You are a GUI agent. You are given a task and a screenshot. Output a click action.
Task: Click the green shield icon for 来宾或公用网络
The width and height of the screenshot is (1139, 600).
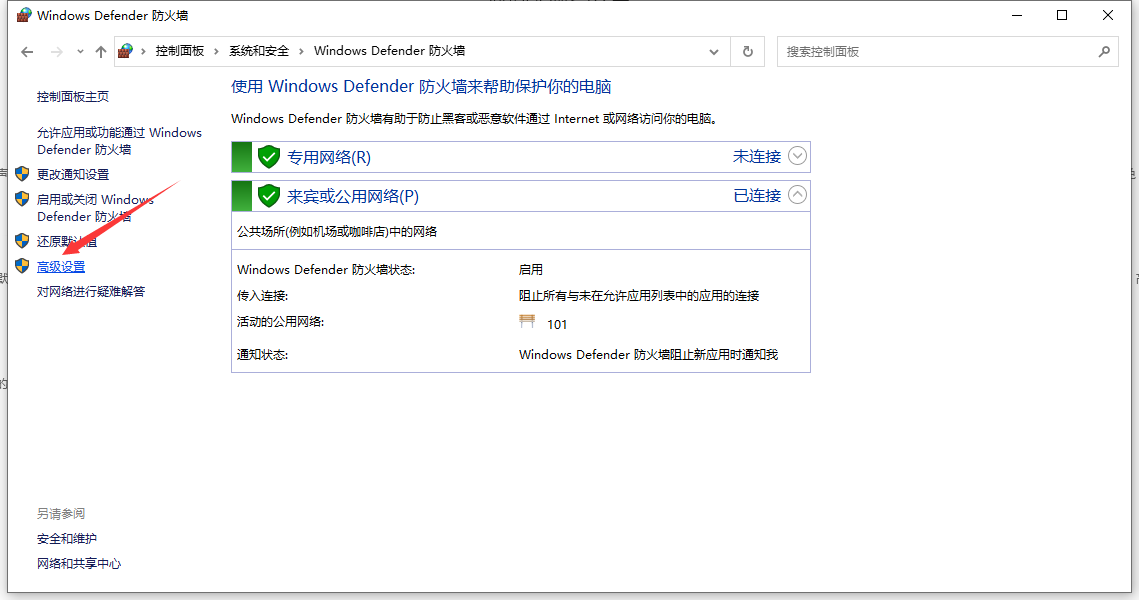click(x=268, y=195)
